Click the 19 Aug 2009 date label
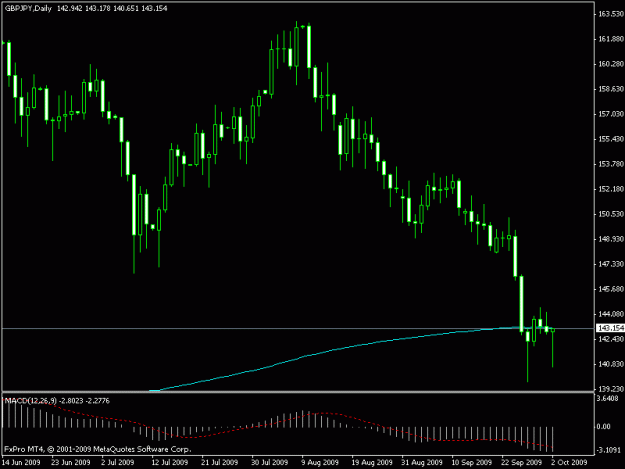Viewport: 625px width, 469px height. 372,462
